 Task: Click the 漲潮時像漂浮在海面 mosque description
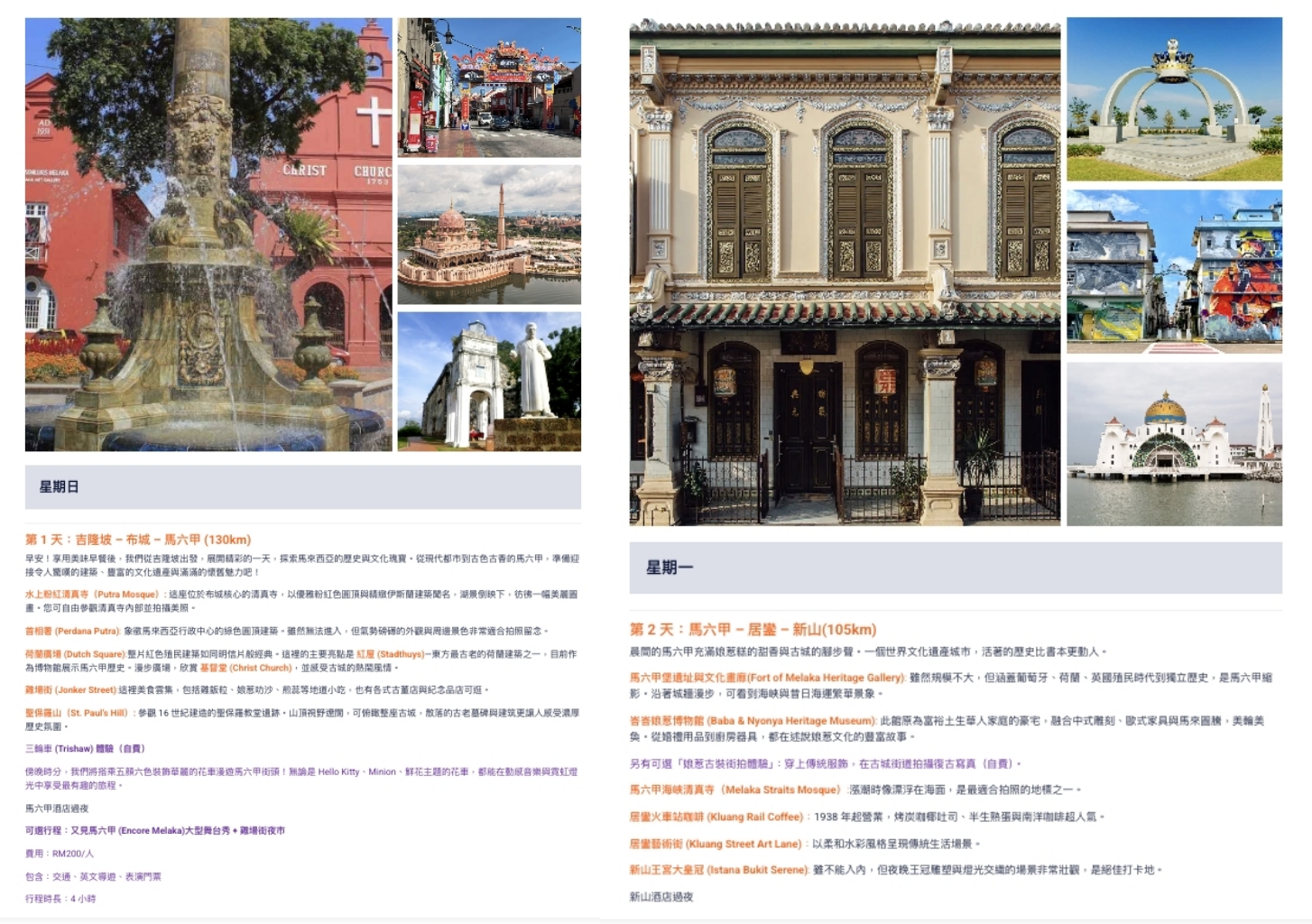click(965, 790)
